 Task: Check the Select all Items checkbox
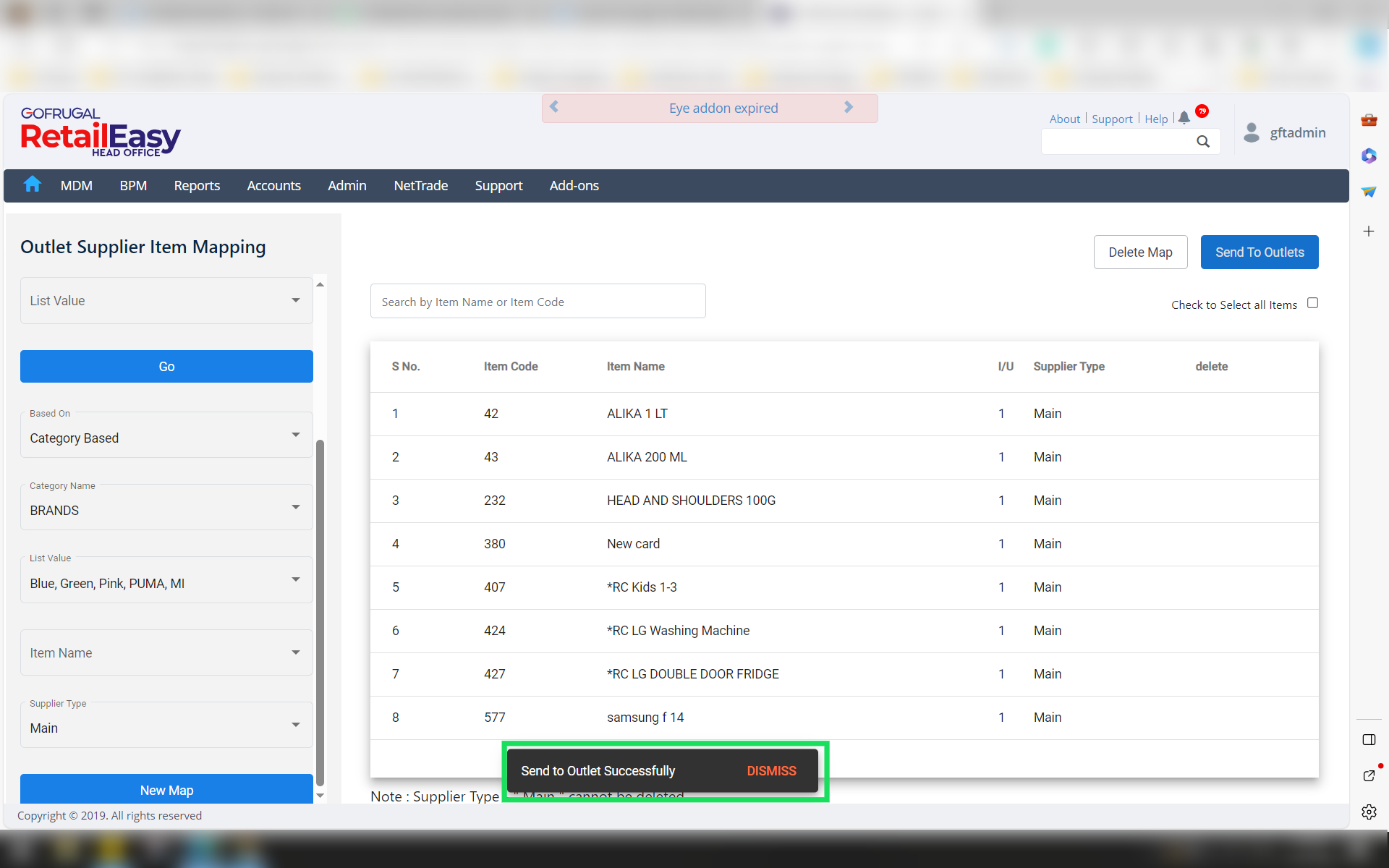point(1312,303)
